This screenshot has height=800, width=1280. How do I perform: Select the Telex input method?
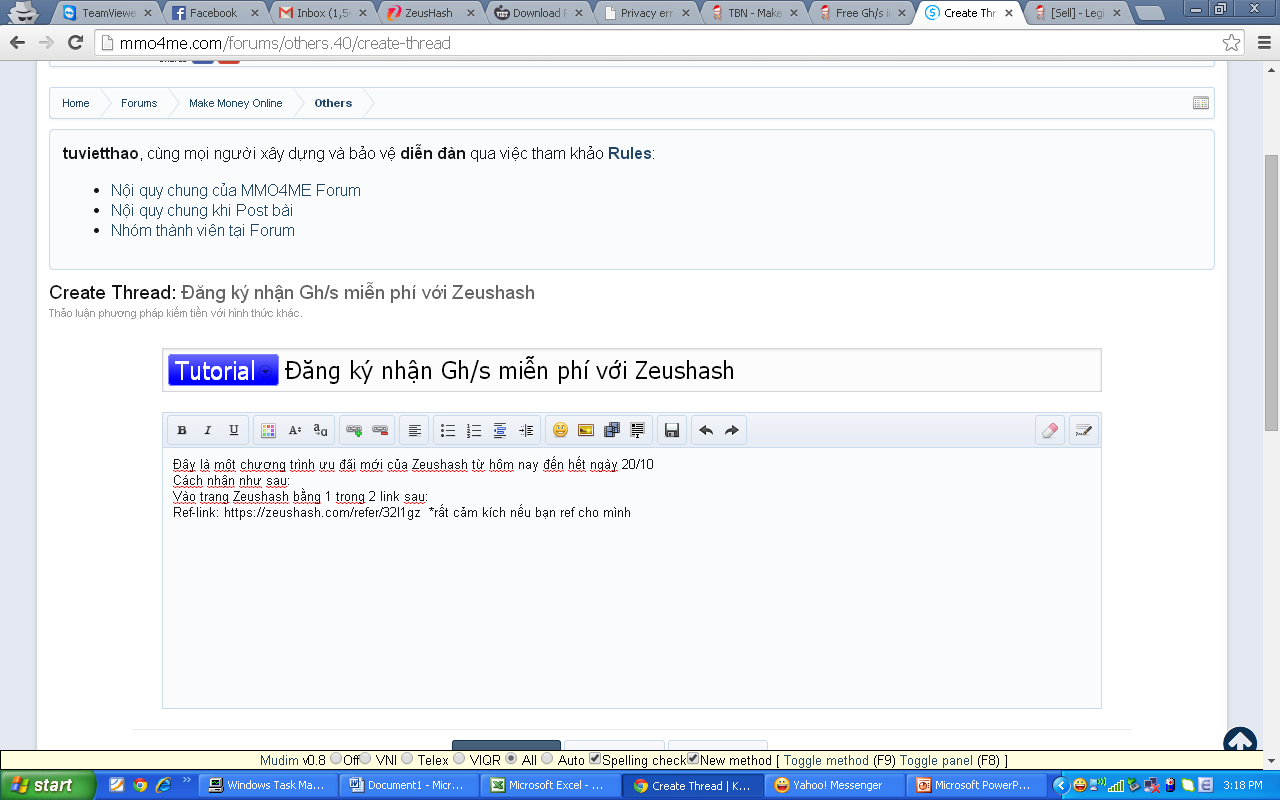point(407,759)
